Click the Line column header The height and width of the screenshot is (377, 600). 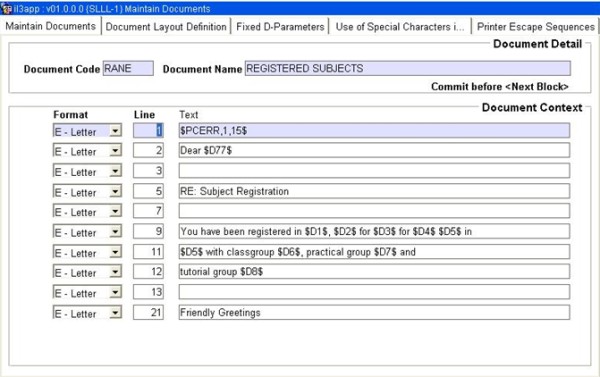point(144,114)
